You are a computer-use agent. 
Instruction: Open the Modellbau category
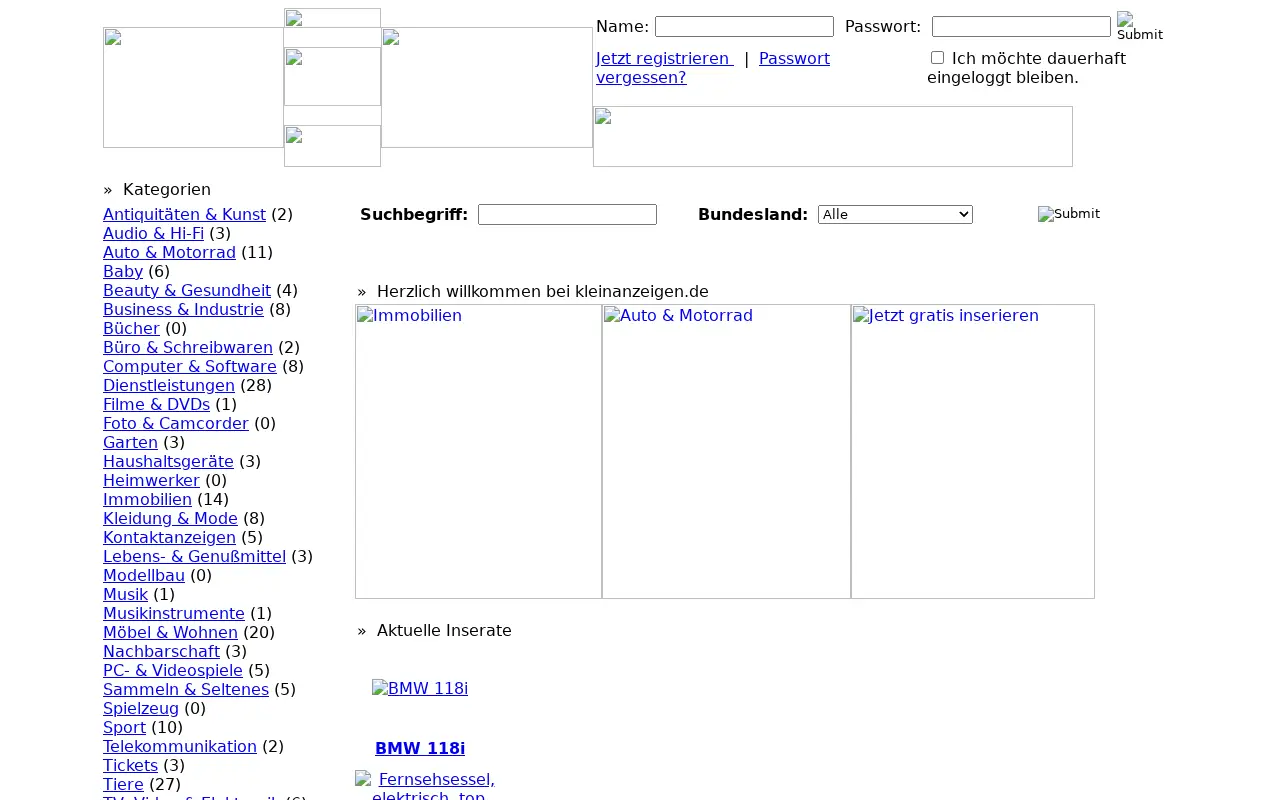pos(144,575)
